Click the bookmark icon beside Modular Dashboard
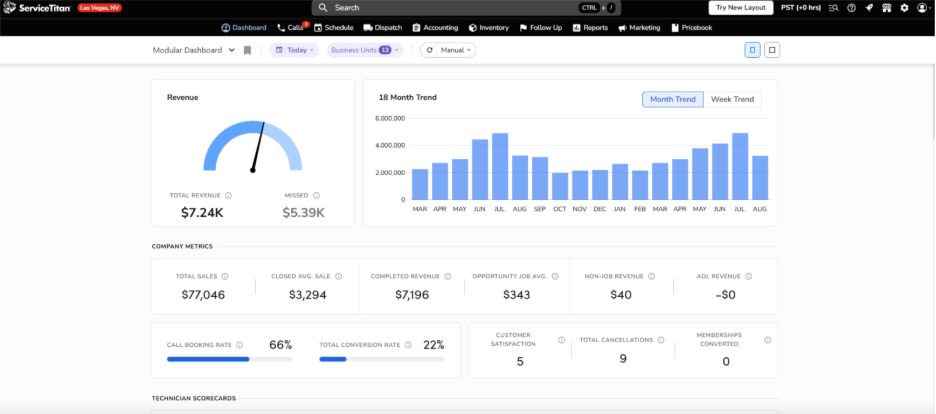Screen dimensions: 936x414 point(247,50)
